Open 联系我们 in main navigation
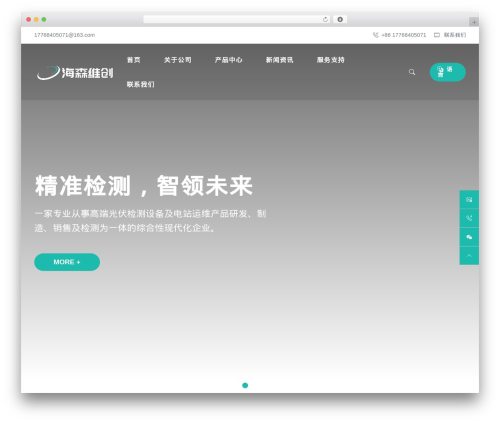The image size is (500, 423). point(140,84)
